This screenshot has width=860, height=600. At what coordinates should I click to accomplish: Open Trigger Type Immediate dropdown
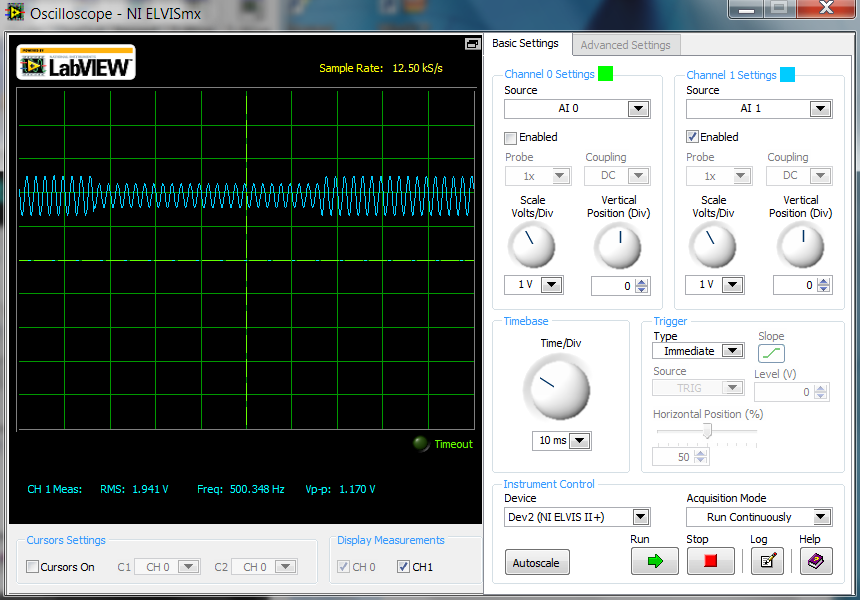pyautogui.click(x=732, y=350)
